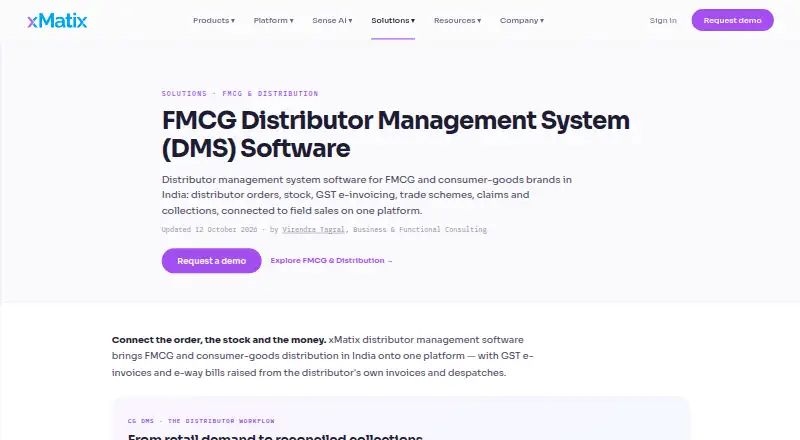Image resolution: width=800 pixels, height=440 pixels.
Task: Click the Solutions · FMCG & Distribution breadcrumb
Action: (x=240, y=93)
